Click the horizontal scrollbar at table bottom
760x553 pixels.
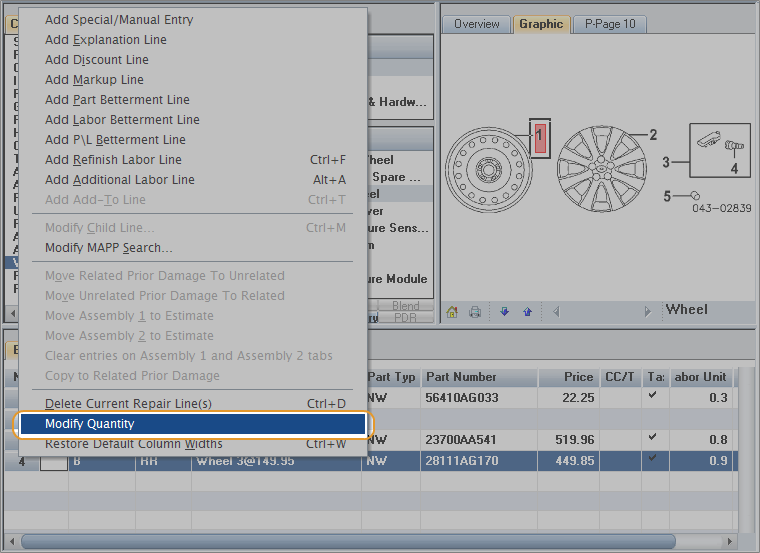348,541
